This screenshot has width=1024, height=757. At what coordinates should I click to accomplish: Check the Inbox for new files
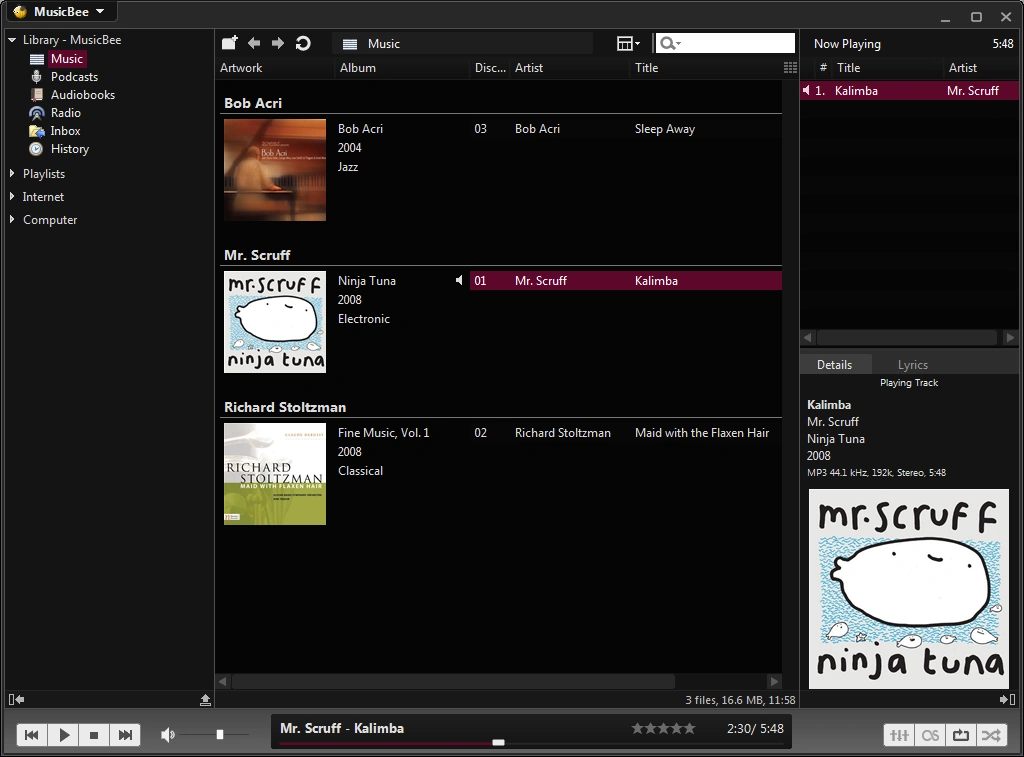click(64, 130)
